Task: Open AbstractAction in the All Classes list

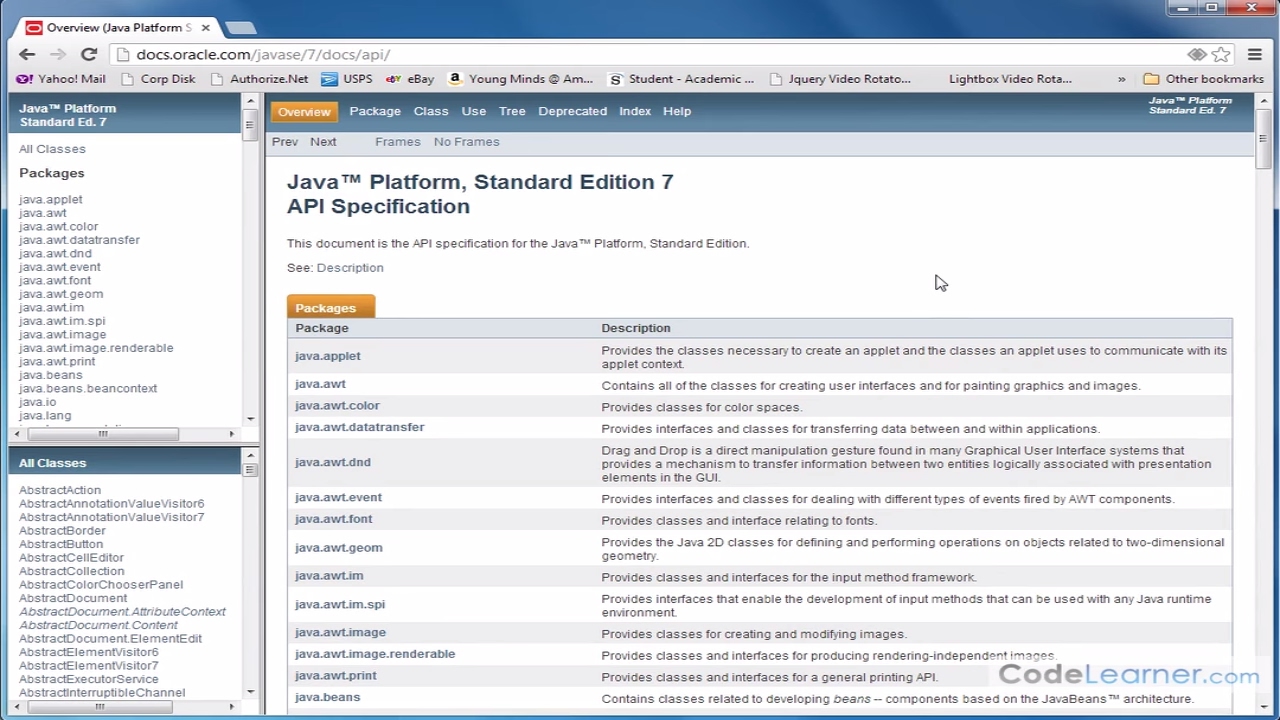Action: click(x=60, y=490)
